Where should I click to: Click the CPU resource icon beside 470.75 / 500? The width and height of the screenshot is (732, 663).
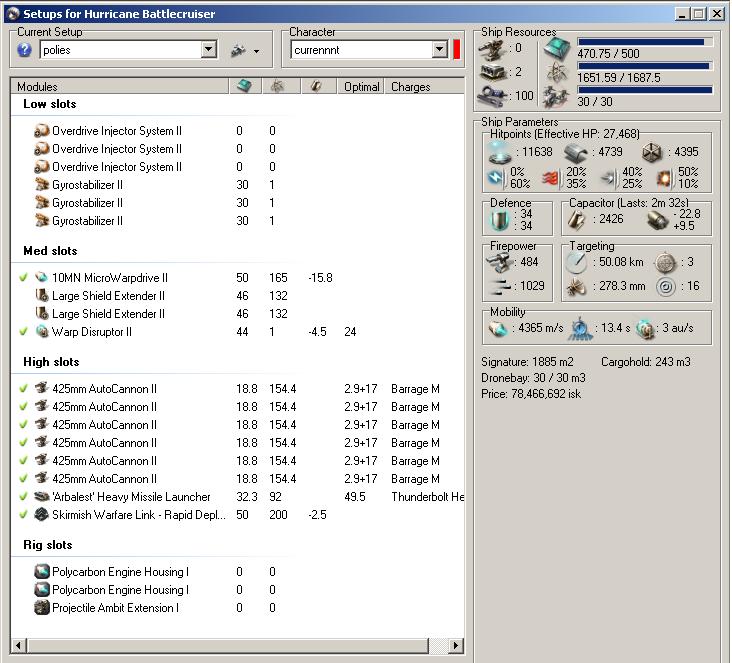point(557,48)
